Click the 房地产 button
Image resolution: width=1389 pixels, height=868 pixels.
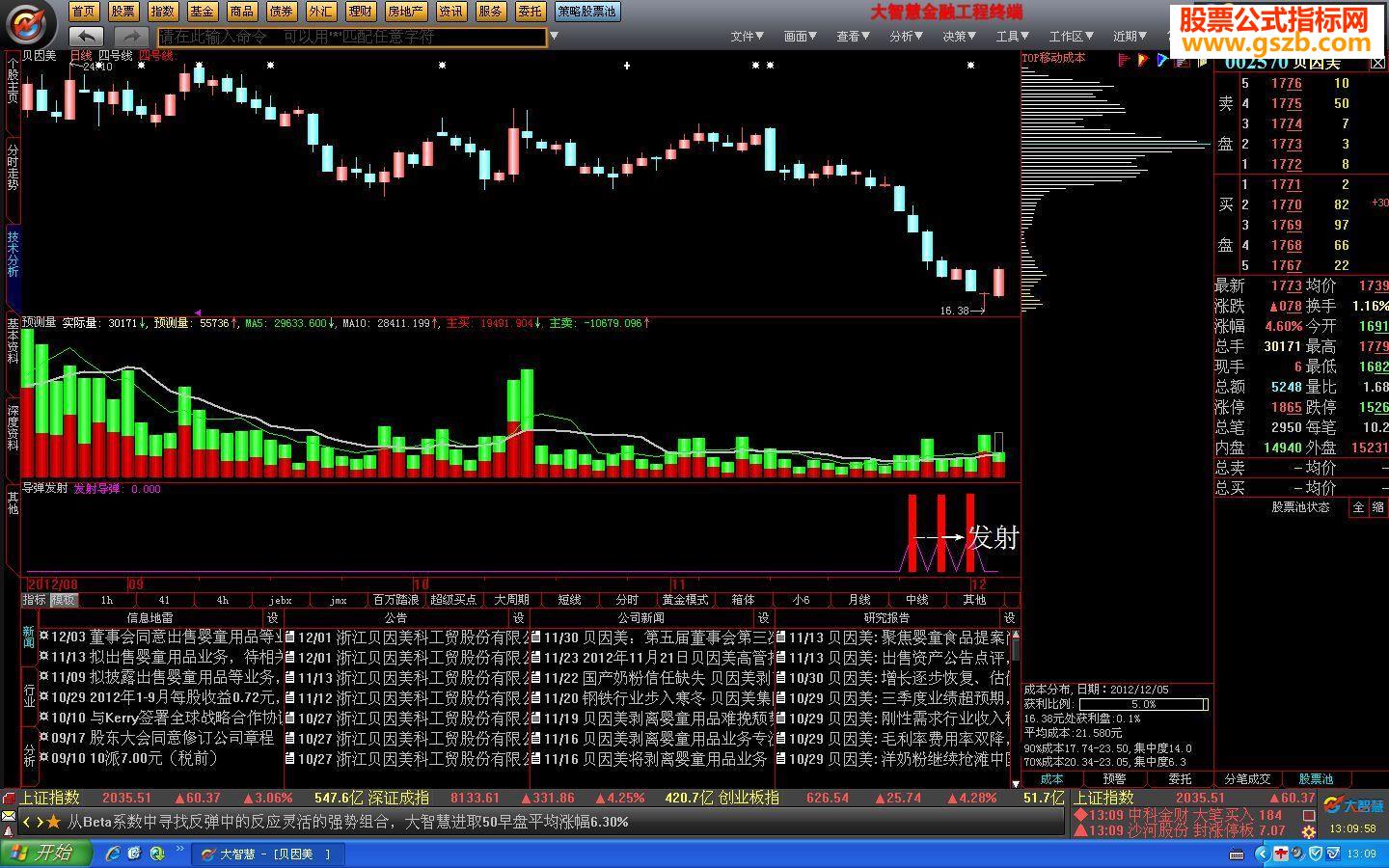point(405,12)
